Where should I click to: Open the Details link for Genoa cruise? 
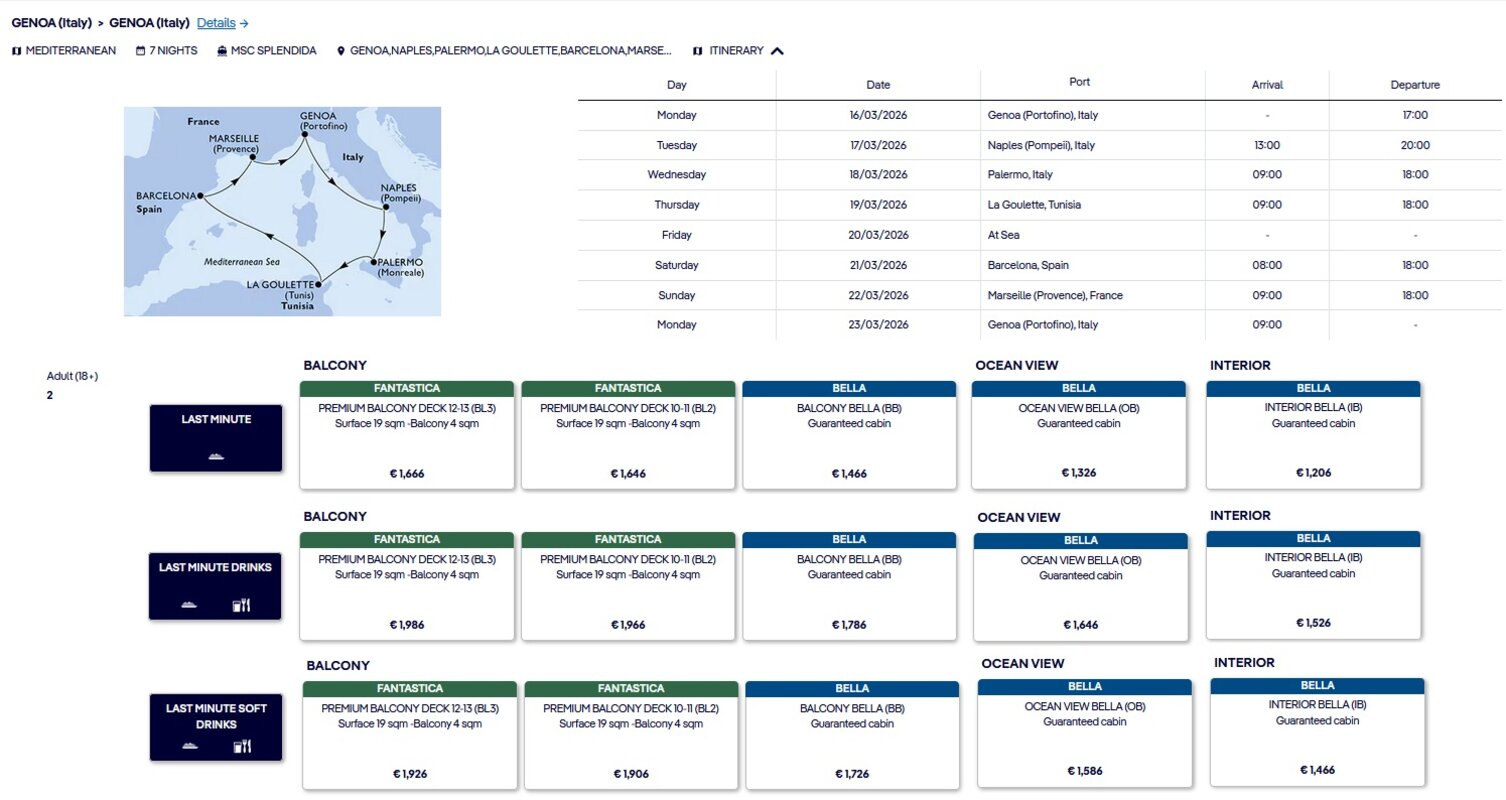(x=222, y=23)
